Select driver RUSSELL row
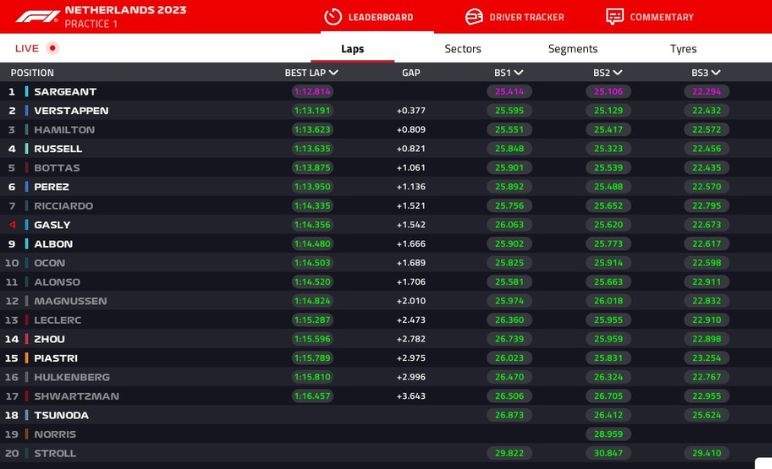 pyautogui.click(x=386, y=149)
